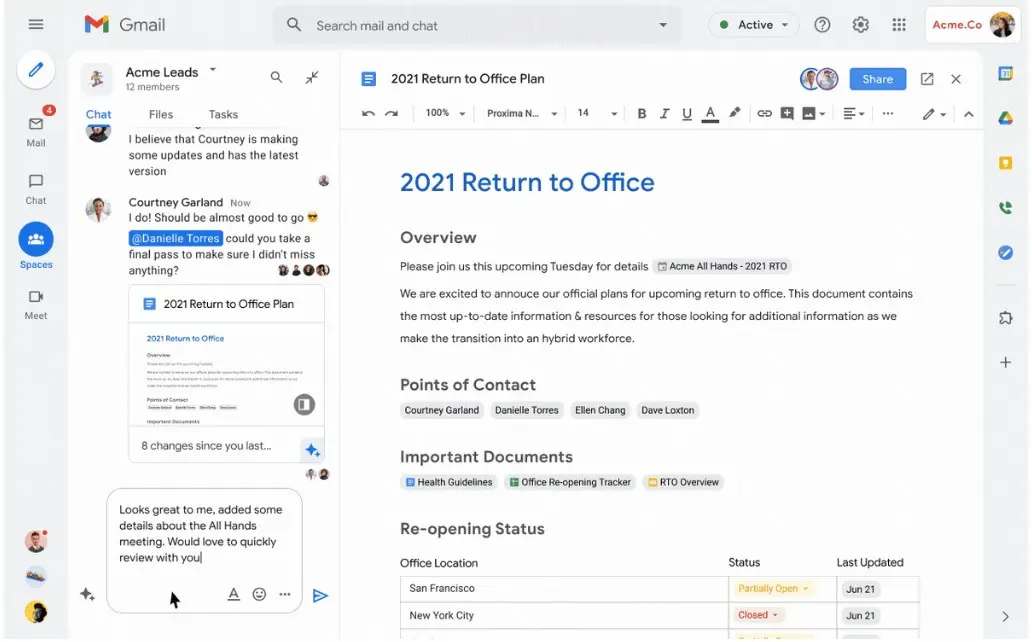This screenshot has width=1032, height=642.
Task: Show more toolbar options ellipsis
Action: click(888, 113)
